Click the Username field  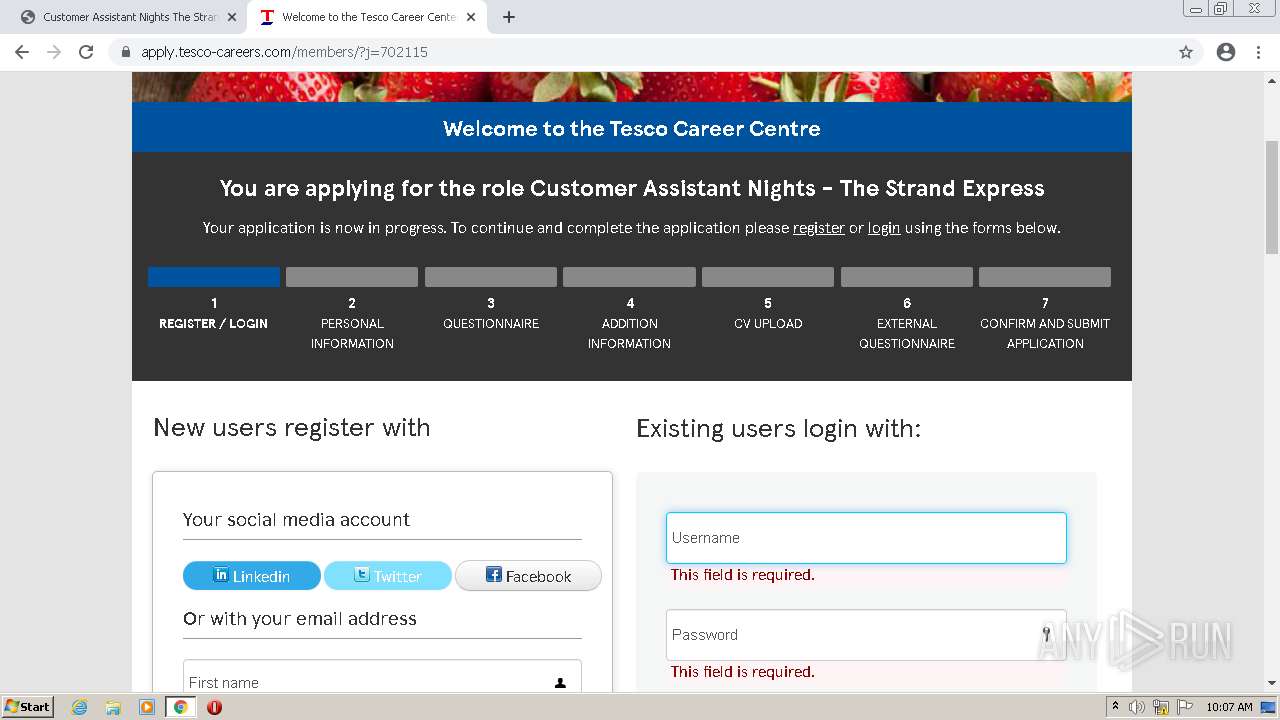(866, 538)
